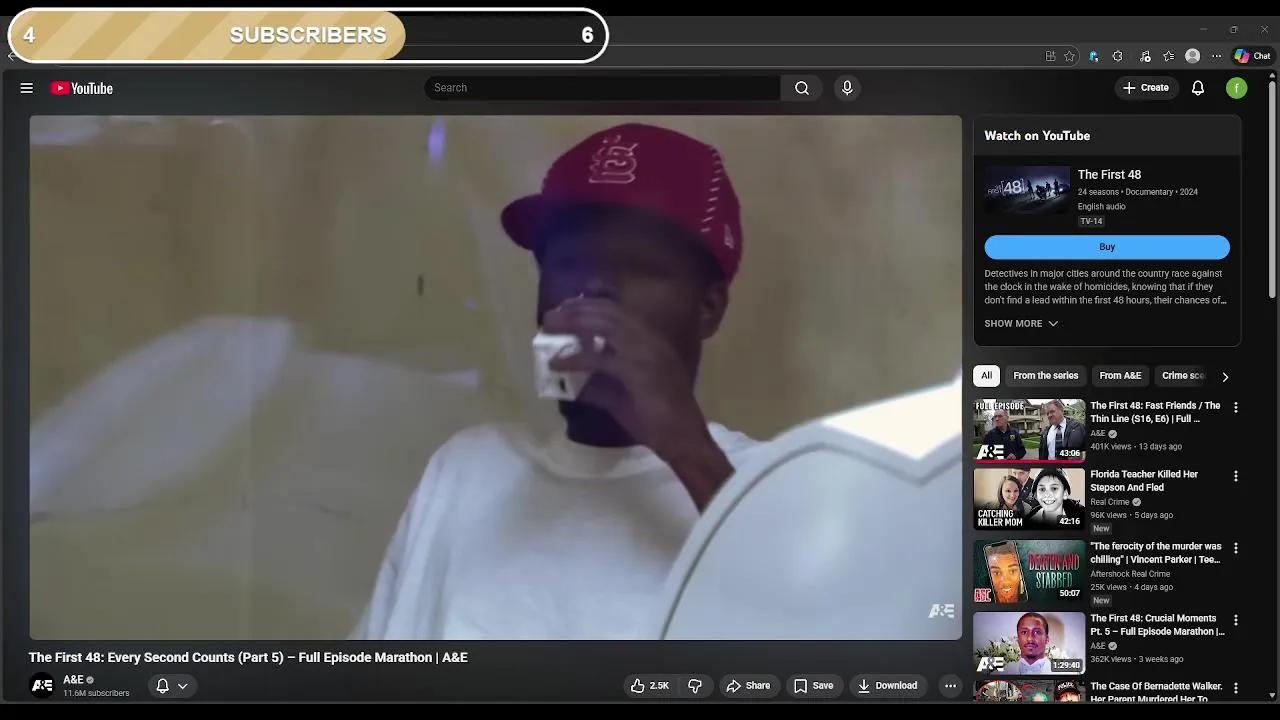Viewport: 1280px width, 720px height.
Task: Bookmark page with browser star icon
Action: click(1069, 56)
